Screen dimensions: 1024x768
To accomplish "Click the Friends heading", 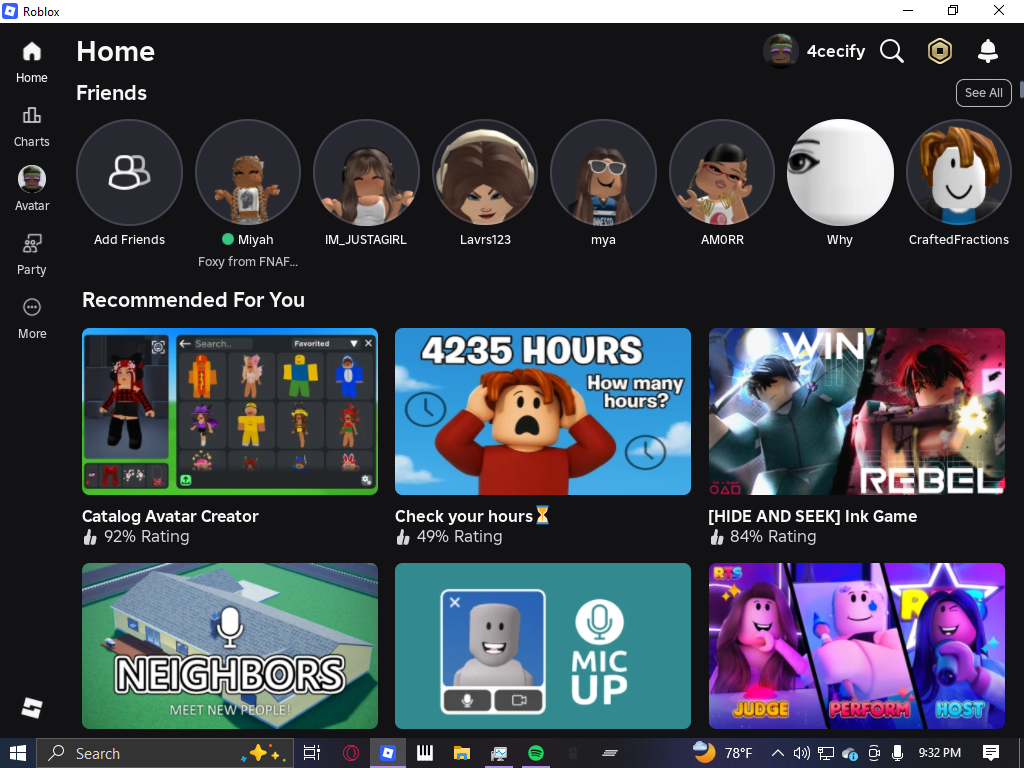I will (x=111, y=93).
